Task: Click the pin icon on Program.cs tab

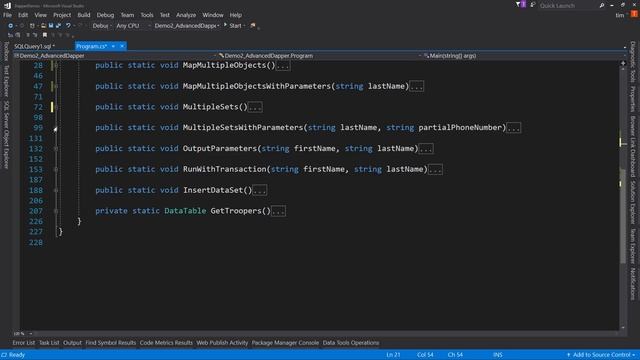Action: tap(113, 46)
